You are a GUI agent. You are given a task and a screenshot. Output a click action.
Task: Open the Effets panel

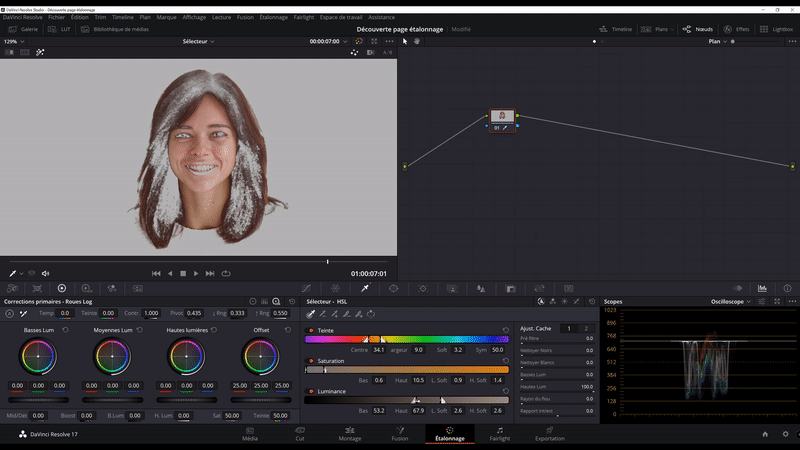[737, 29]
